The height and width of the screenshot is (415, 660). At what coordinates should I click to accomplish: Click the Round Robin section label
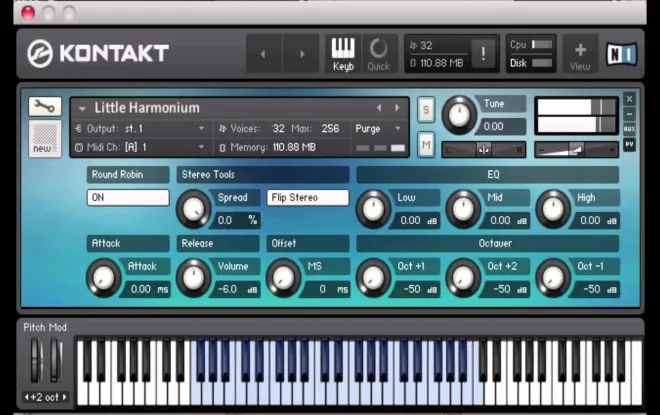[x=128, y=175]
